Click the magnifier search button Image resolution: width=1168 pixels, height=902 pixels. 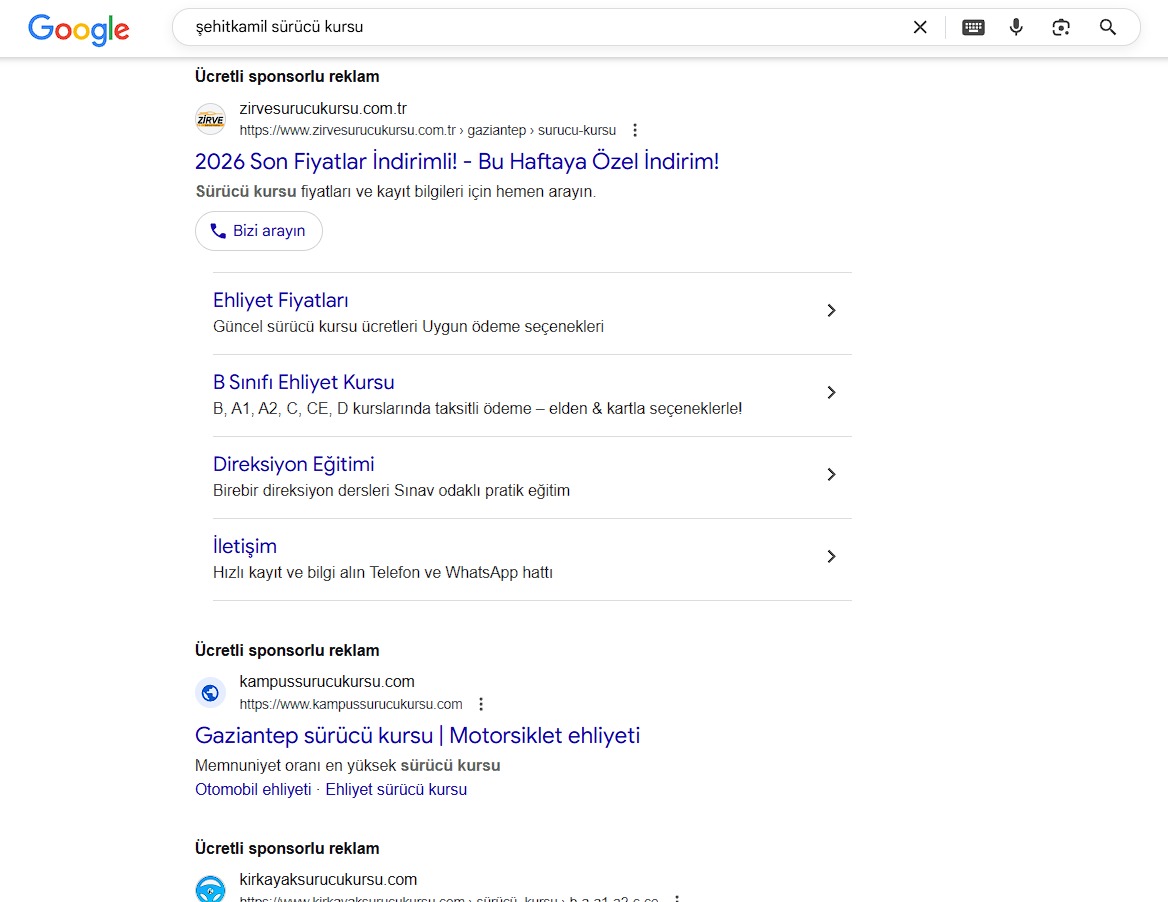pyautogui.click(x=1107, y=27)
